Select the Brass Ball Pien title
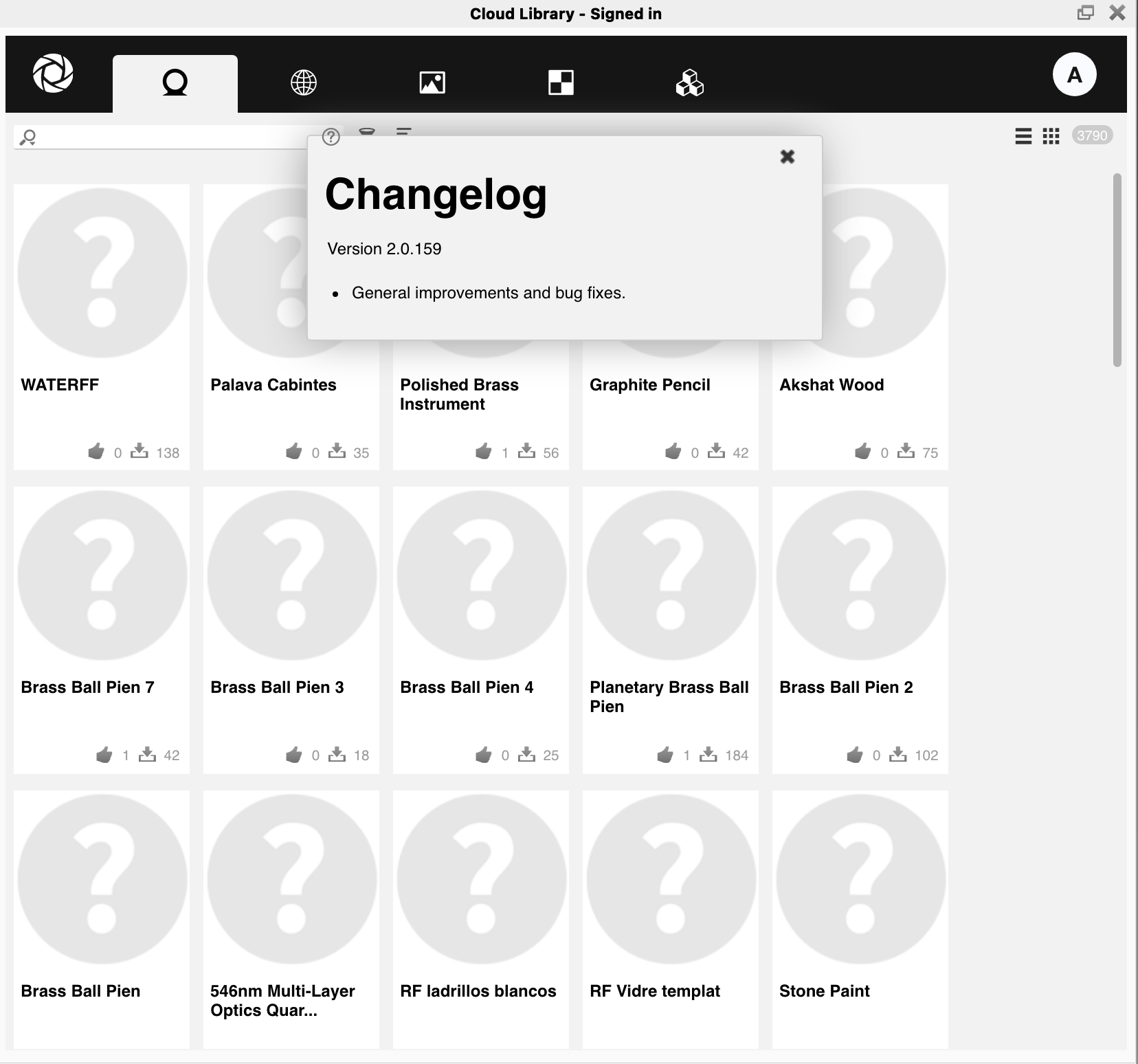The image size is (1138, 1064). (x=80, y=991)
